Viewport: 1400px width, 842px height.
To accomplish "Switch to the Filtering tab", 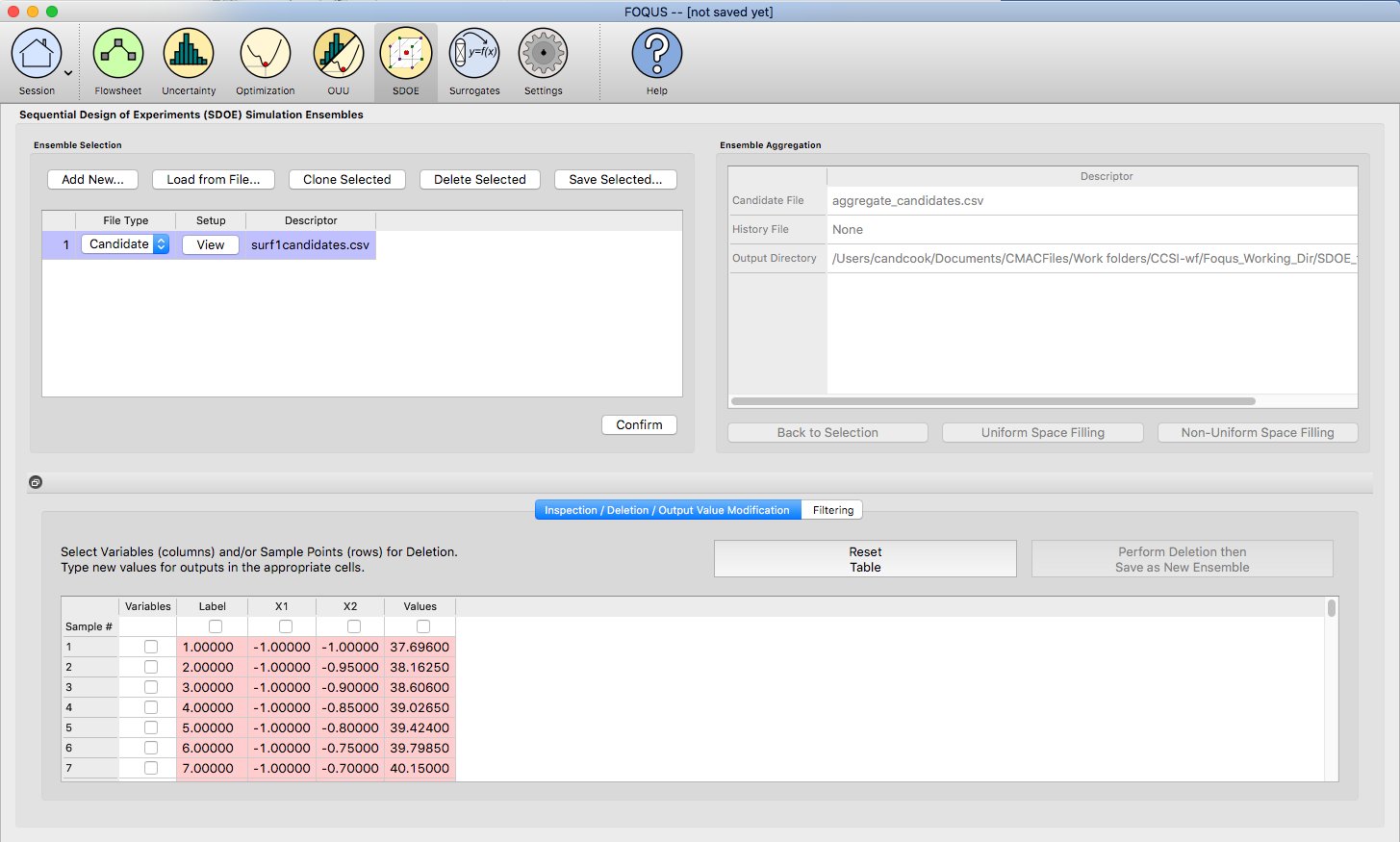I will point(832,510).
